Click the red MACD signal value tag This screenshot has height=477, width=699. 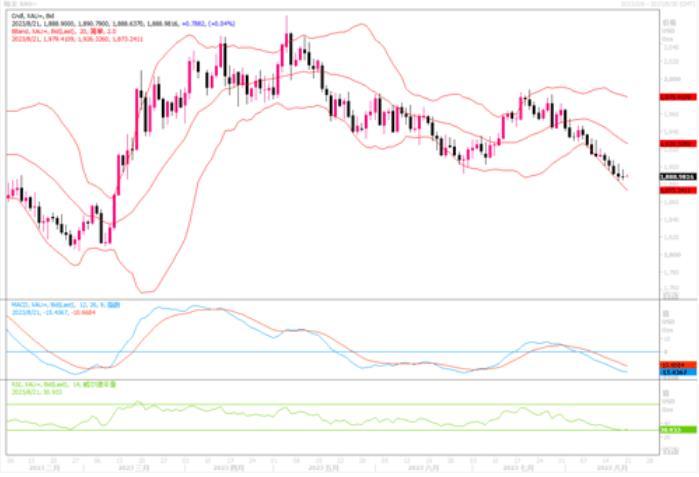[x=672, y=364]
